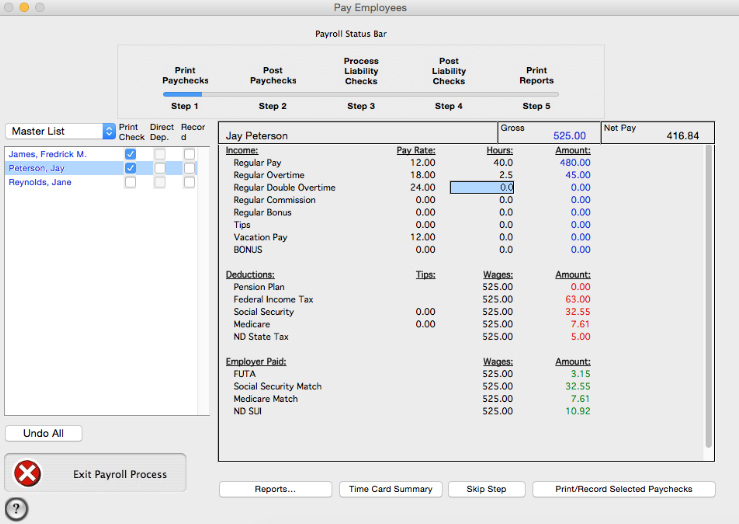Click Pension Plan amount 0.00
The height and width of the screenshot is (524, 739).
tap(580, 287)
